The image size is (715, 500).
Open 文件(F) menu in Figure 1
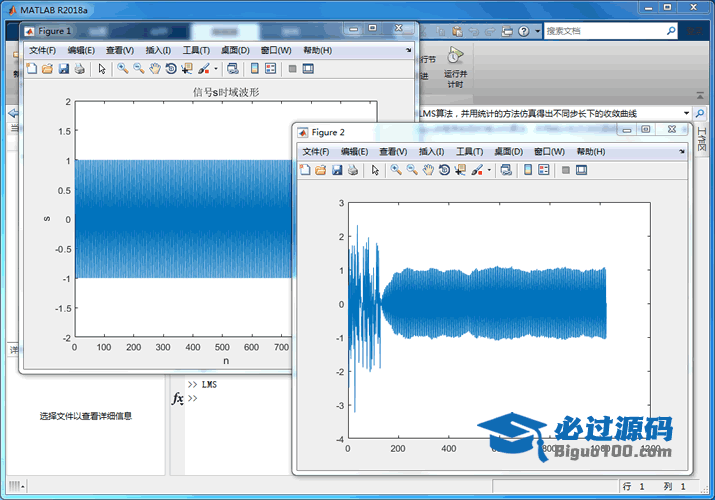pos(42,50)
